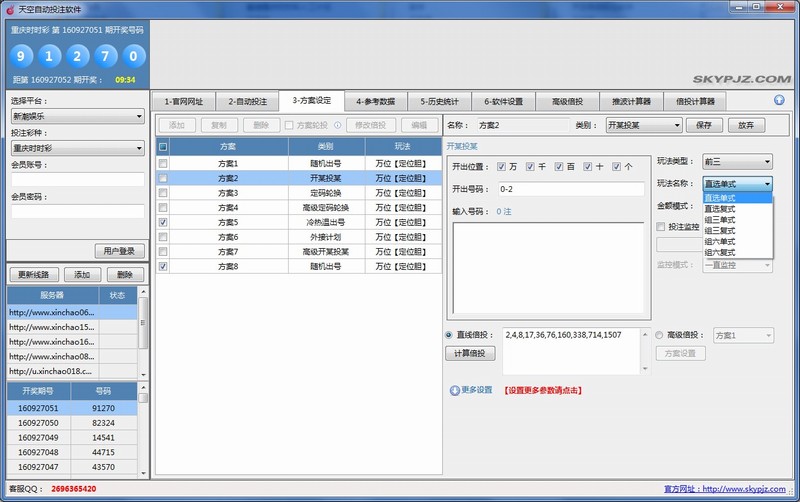
Task: Enable the 投注监控 checkbox
Action: pos(660,227)
